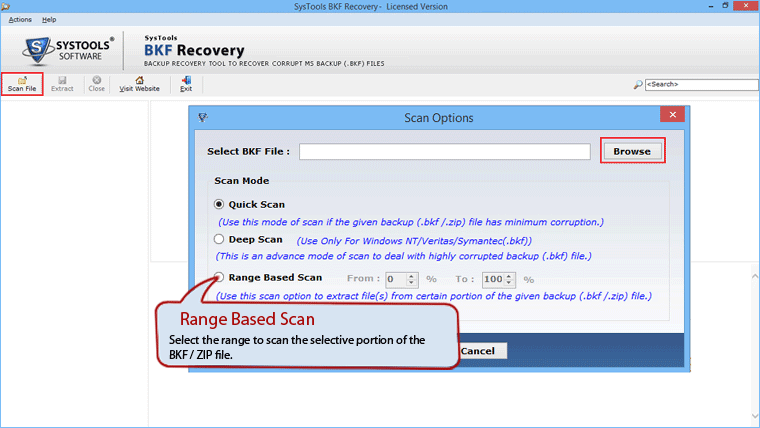Click the Exit toolbar icon
The image size is (760, 428).
click(x=186, y=84)
